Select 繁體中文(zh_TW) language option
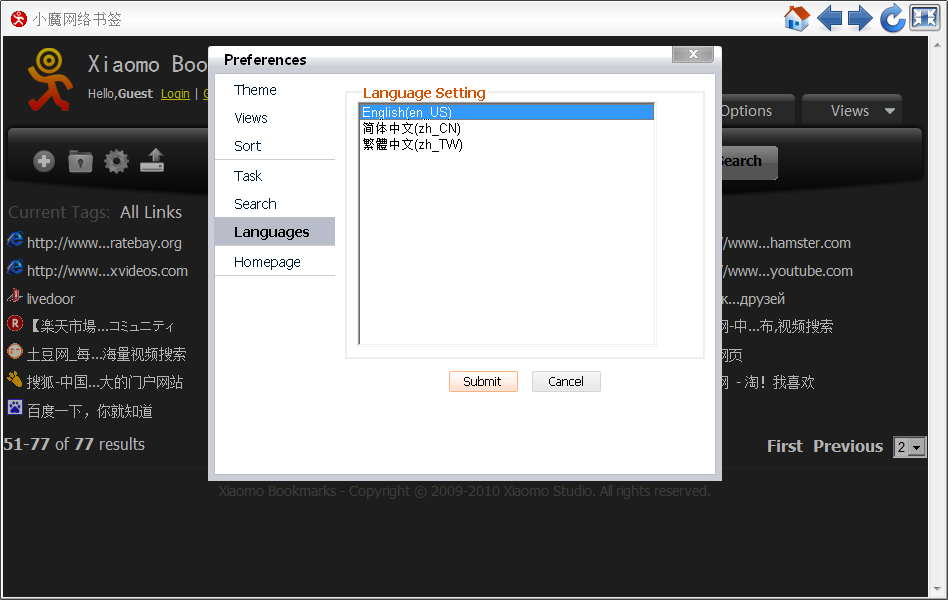This screenshot has width=948, height=600. (412, 144)
